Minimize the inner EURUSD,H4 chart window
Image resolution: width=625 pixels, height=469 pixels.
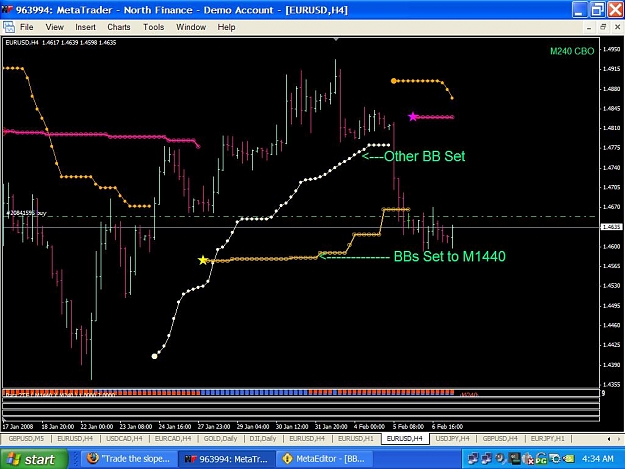[588, 27]
